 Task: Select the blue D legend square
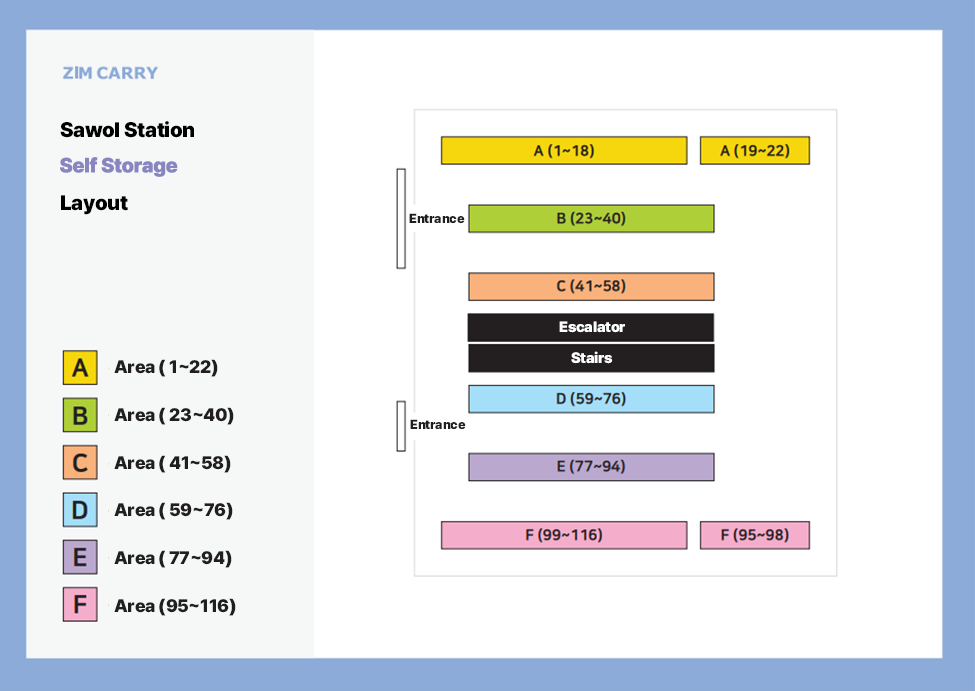pyautogui.click(x=80, y=510)
